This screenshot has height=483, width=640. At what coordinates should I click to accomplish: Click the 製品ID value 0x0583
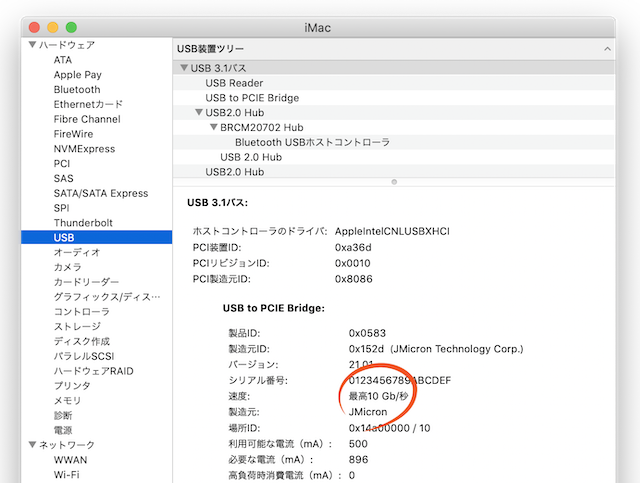(367, 333)
